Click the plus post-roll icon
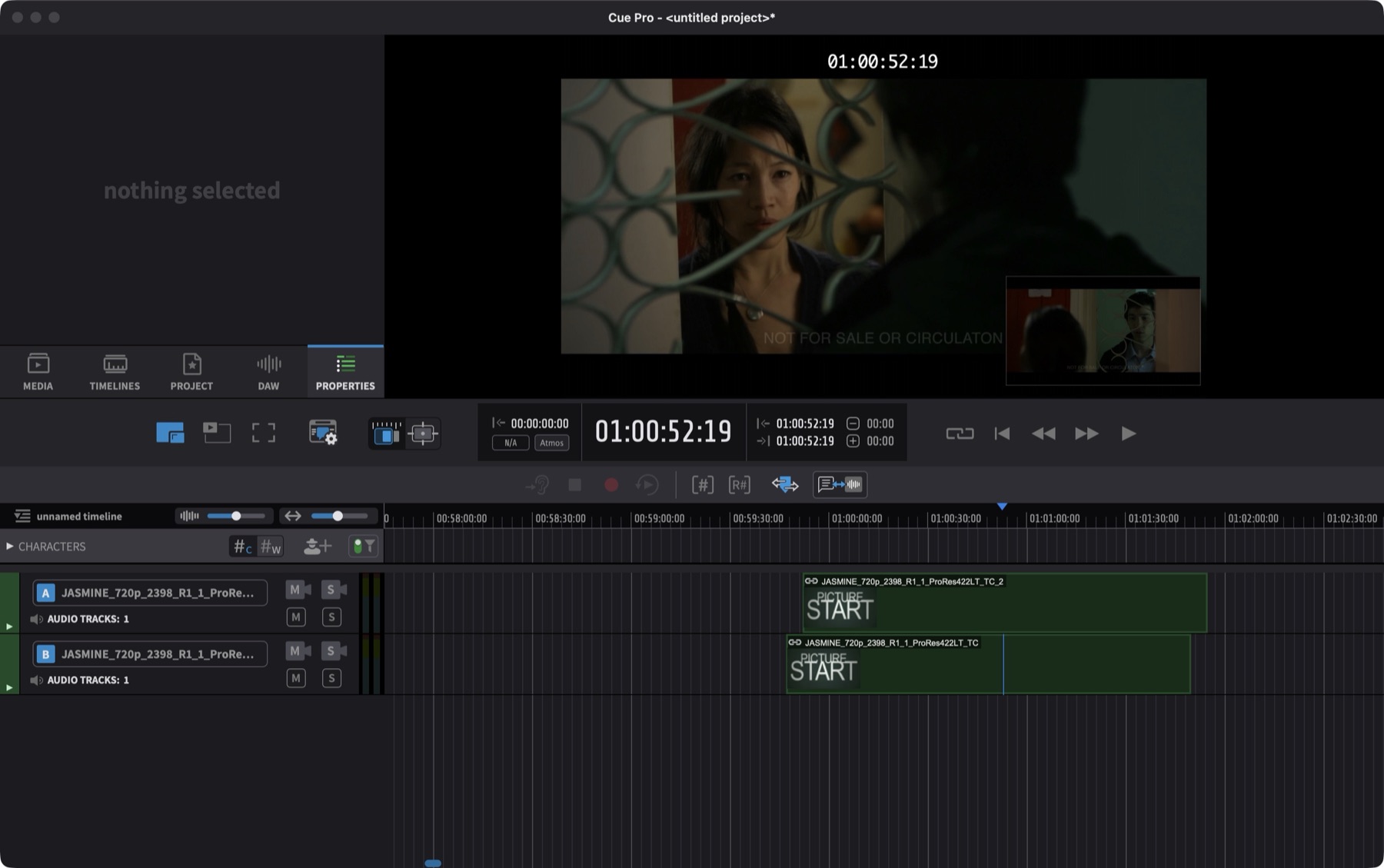The height and width of the screenshot is (868, 1384). click(x=853, y=441)
